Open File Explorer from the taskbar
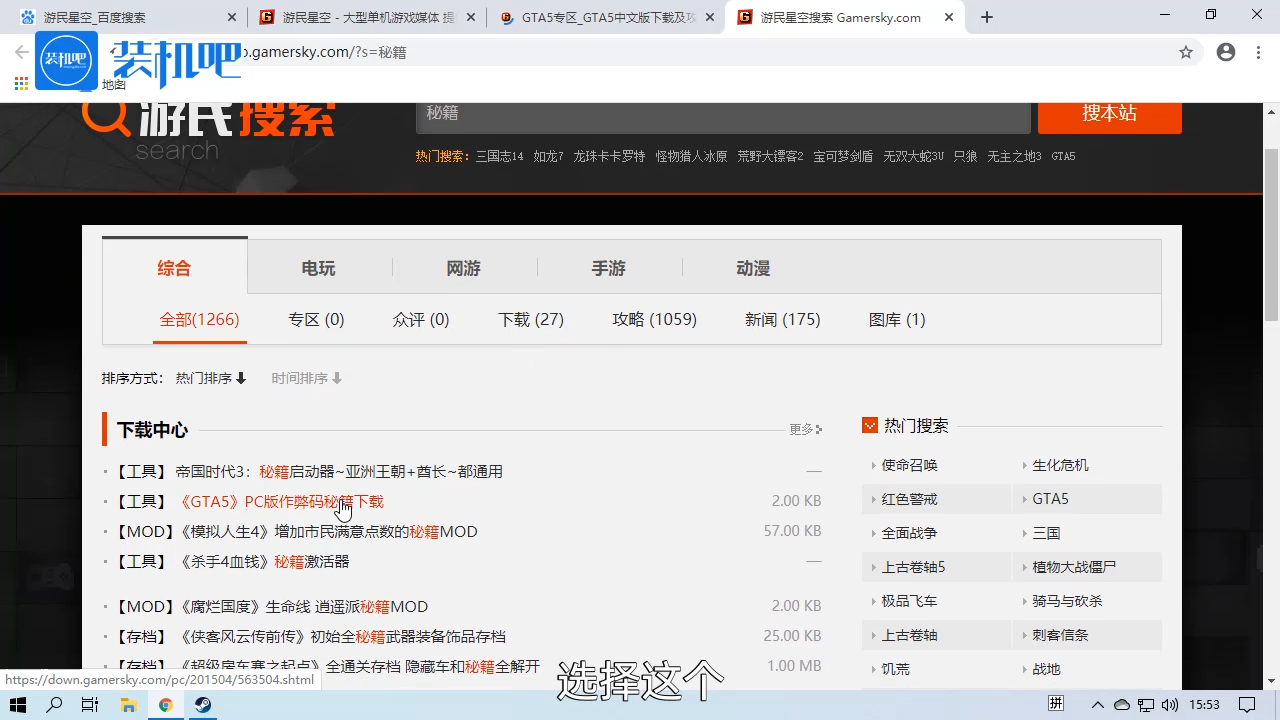 pos(129,705)
